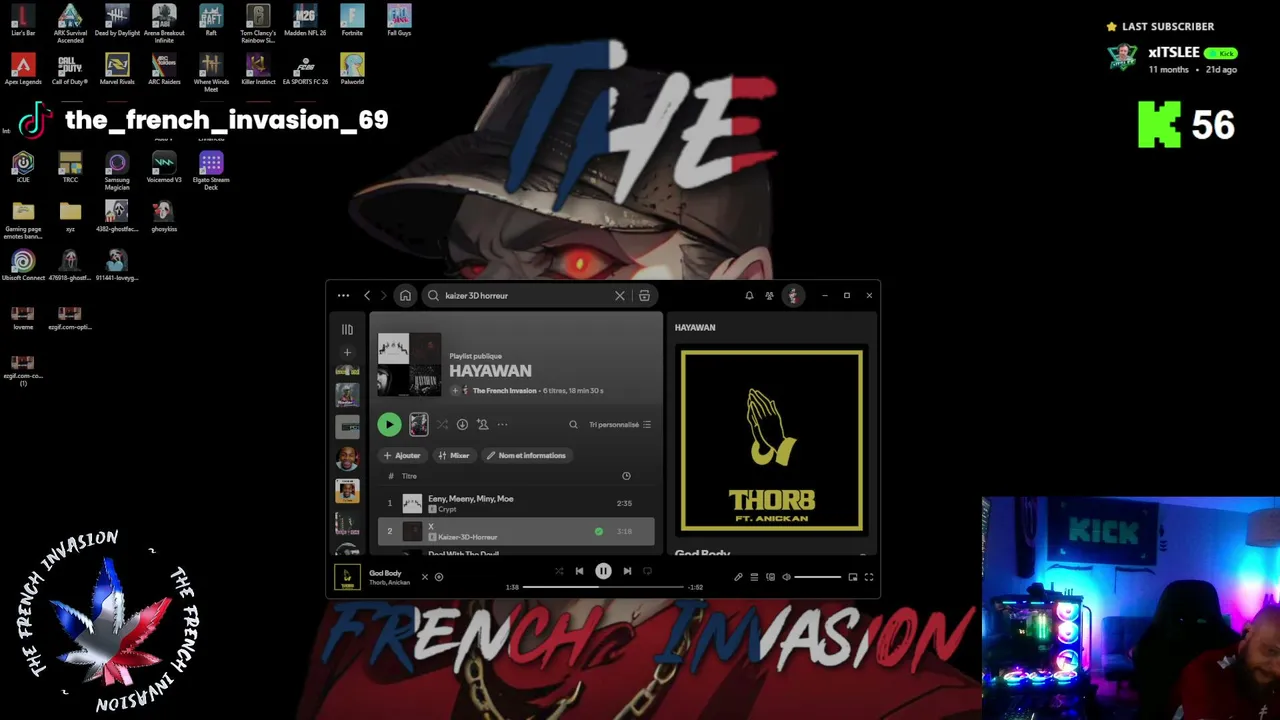Open The French Invasion profile link
This screenshot has width=1280, height=720.
click(504, 391)
